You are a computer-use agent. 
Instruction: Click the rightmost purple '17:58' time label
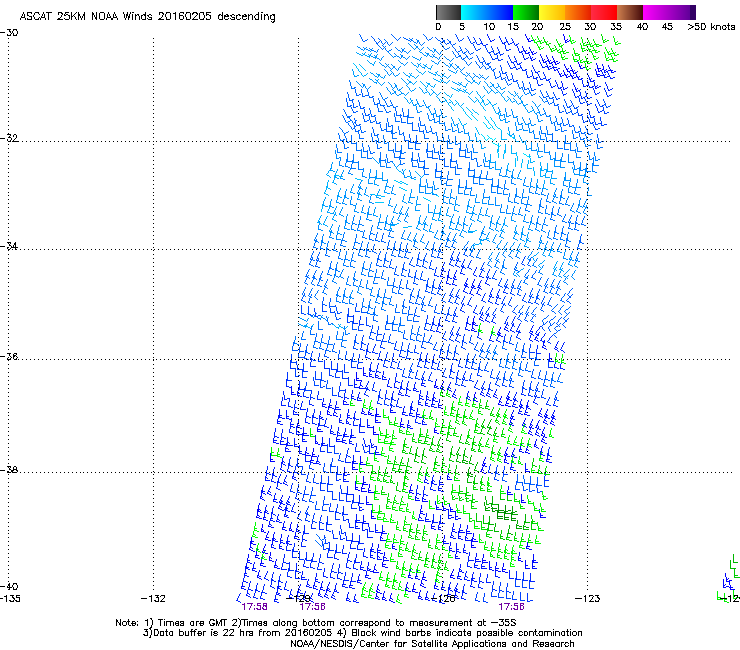pos(512,607)
